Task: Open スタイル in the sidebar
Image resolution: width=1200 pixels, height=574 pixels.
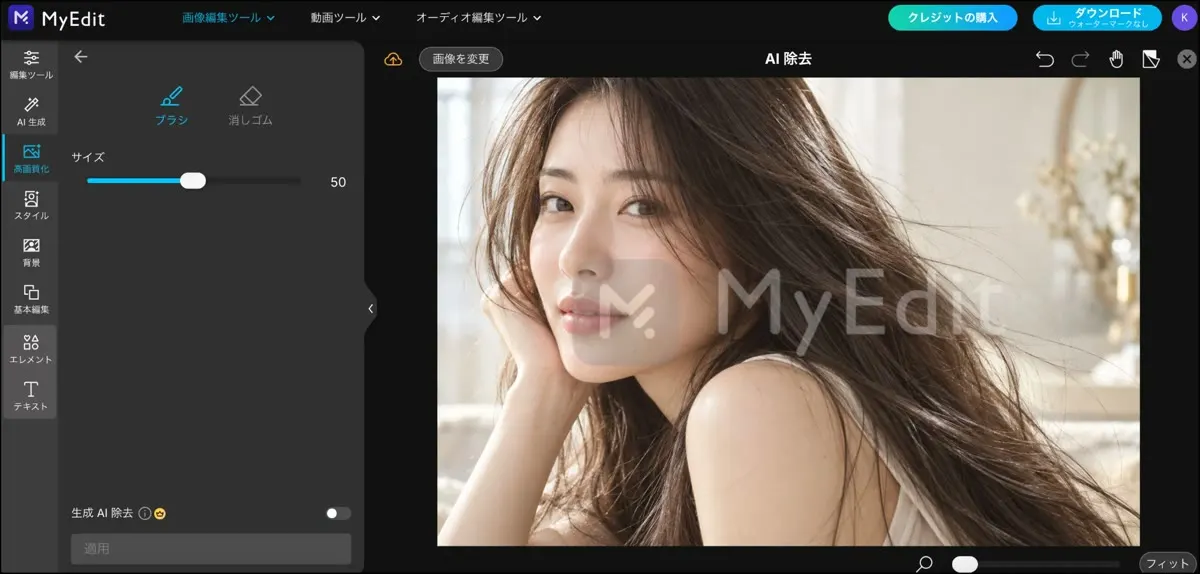Action: pos(31,206)
